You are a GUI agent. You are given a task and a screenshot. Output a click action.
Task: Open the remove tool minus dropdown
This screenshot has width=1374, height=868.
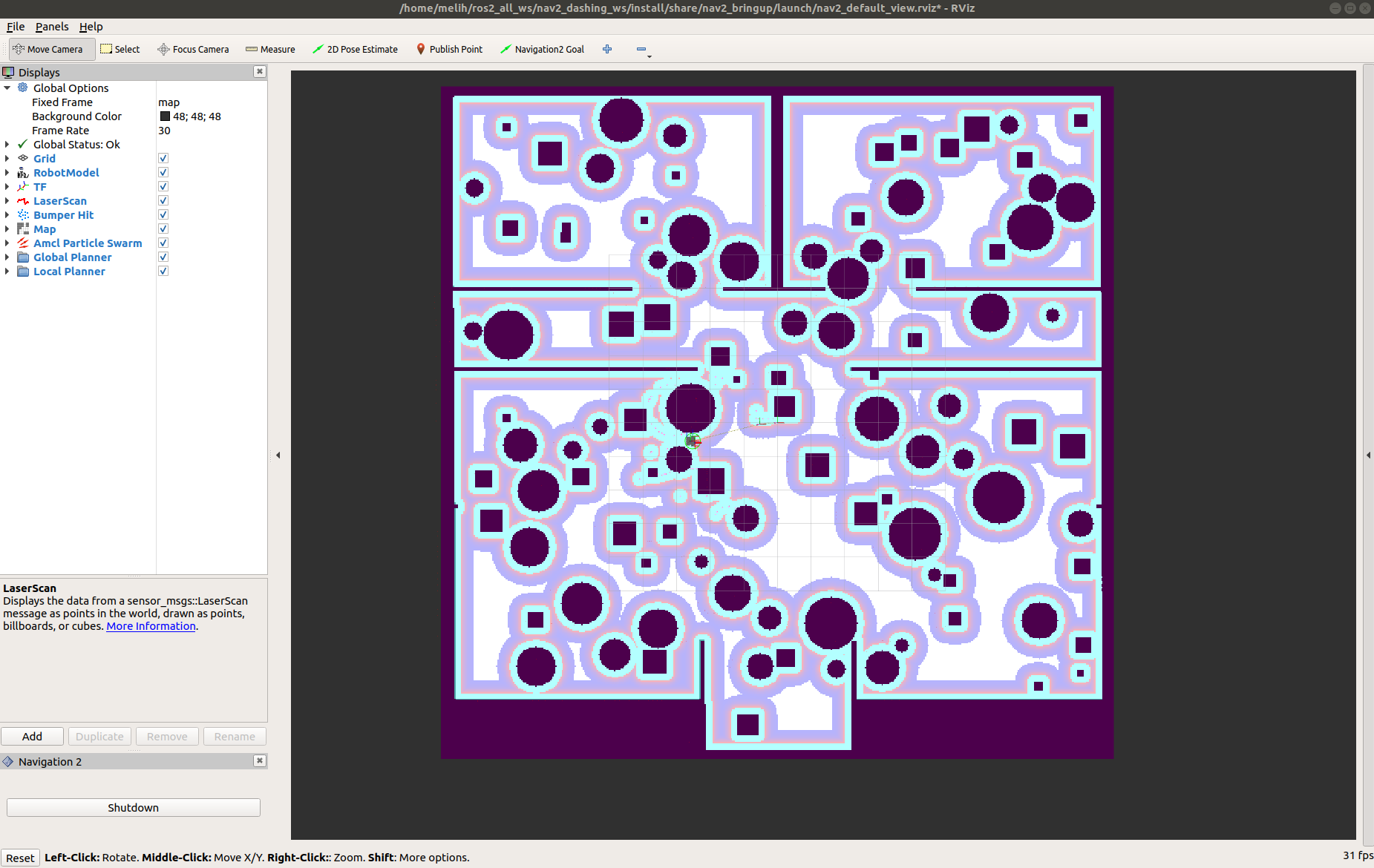pos(643,50)
